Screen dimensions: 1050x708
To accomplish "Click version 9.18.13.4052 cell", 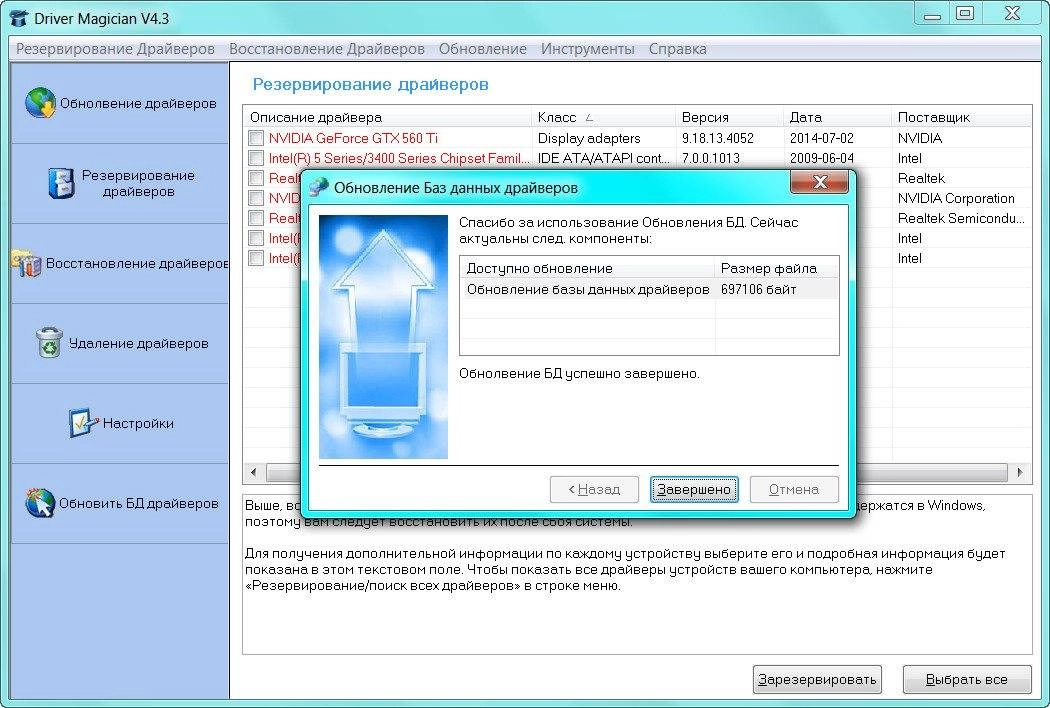I will click(x=718, y=138).
